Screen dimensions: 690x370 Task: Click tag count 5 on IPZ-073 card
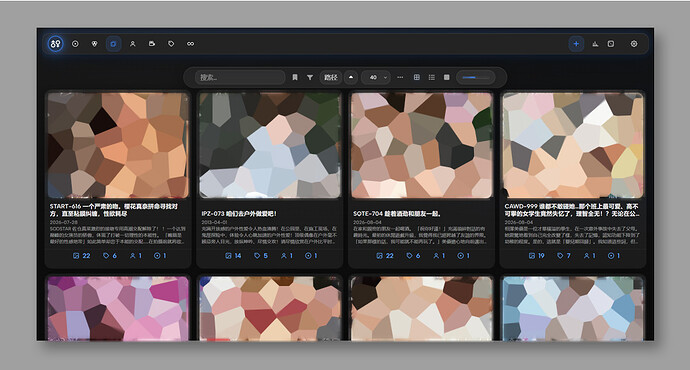coord(261,256)
